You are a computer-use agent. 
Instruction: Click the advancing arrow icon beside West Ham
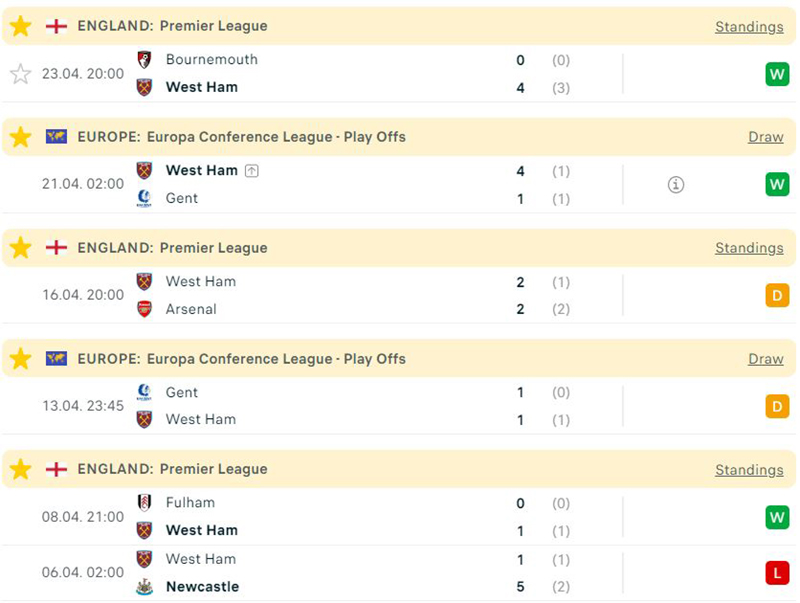(x=252, y=171)
